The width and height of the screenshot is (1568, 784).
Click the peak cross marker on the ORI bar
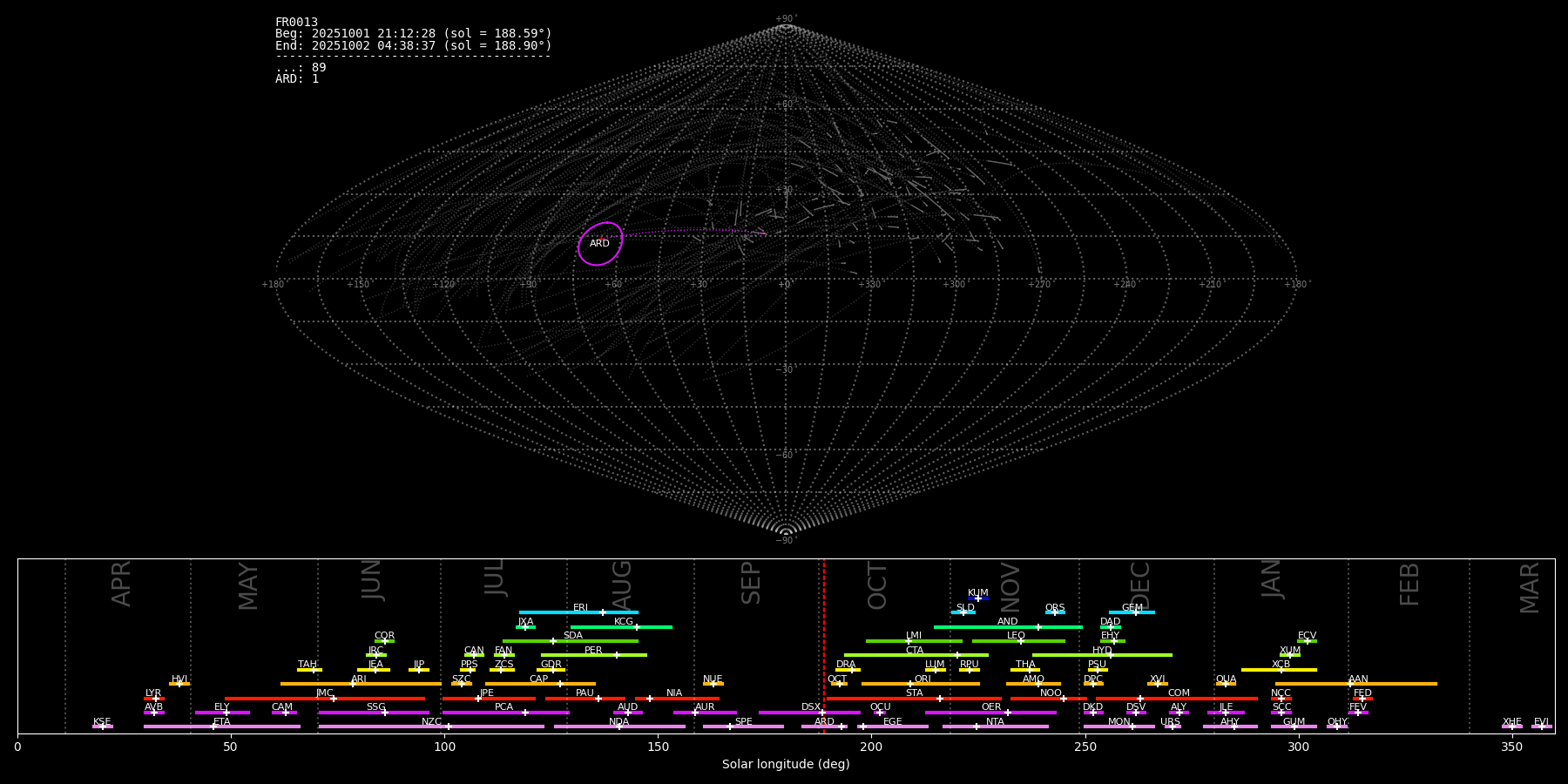(910, 684)
